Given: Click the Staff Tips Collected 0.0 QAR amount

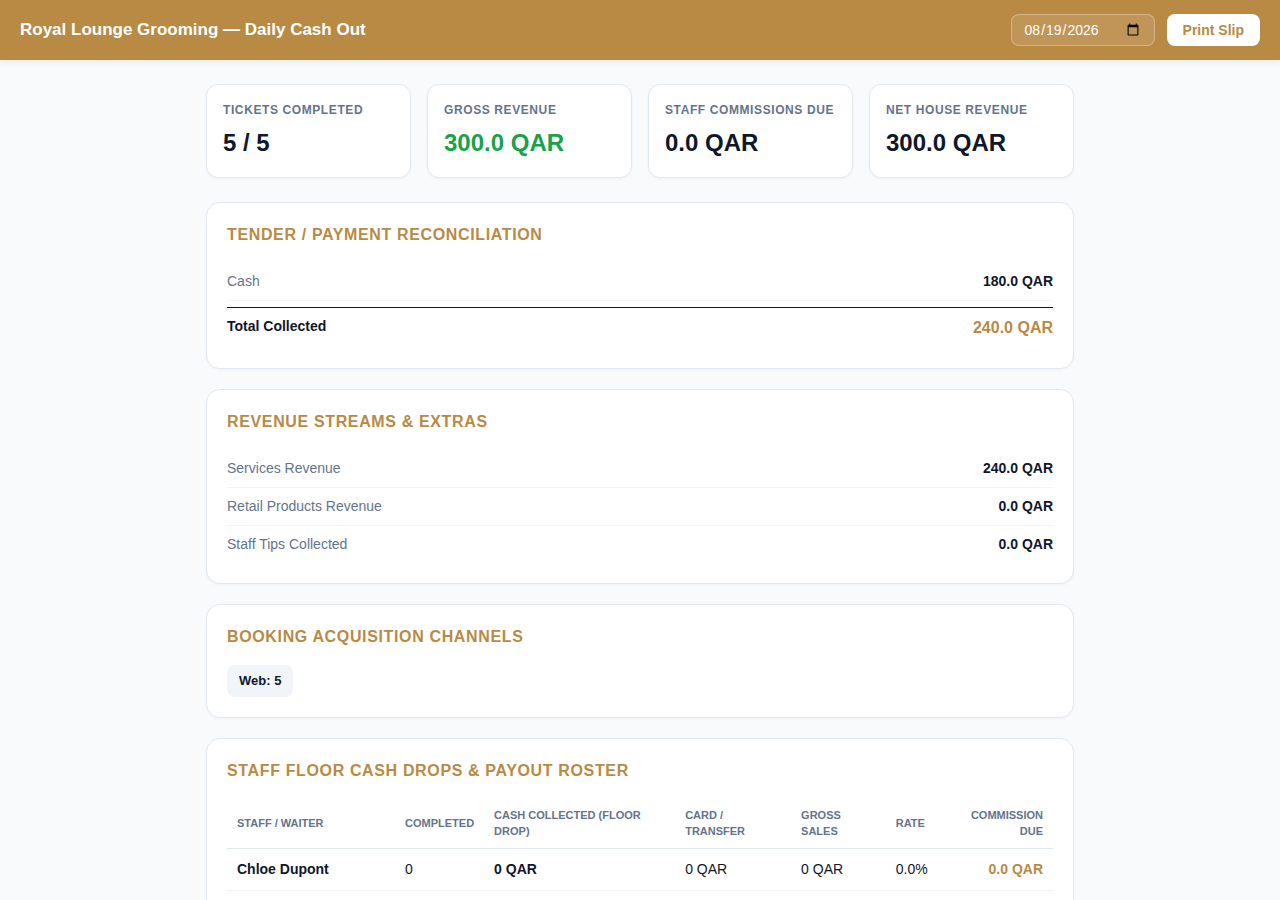Looking at the screenshot, I should pyautogui.click(x=1026, y=544).
